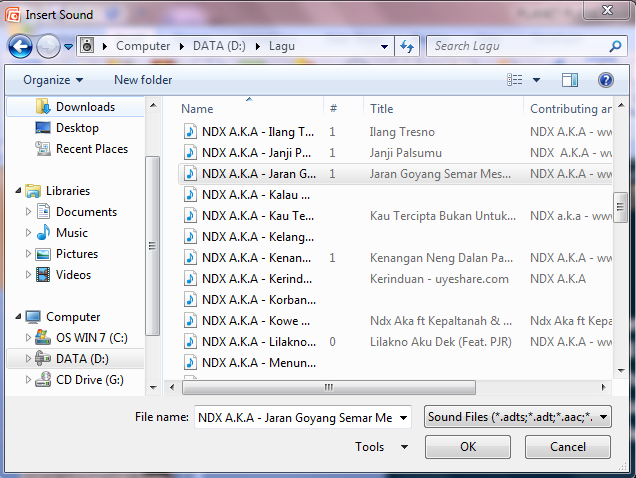Click into the File name field
Viewport: 636px width, 478px height.
coord(295,417)
